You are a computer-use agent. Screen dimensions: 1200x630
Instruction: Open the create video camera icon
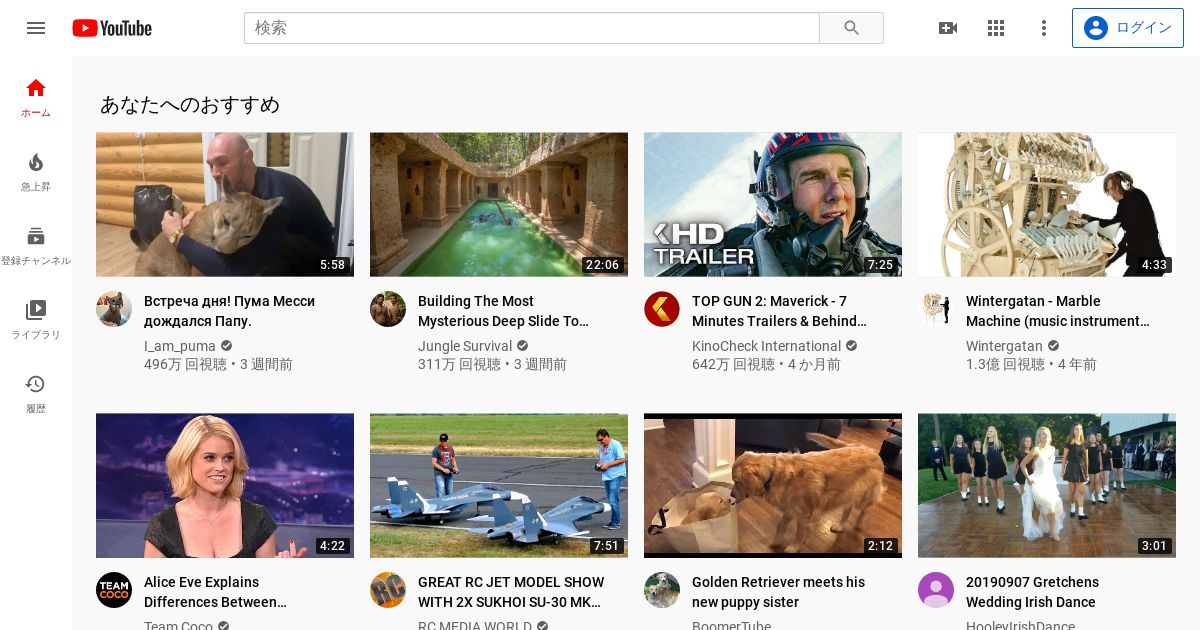948,28
